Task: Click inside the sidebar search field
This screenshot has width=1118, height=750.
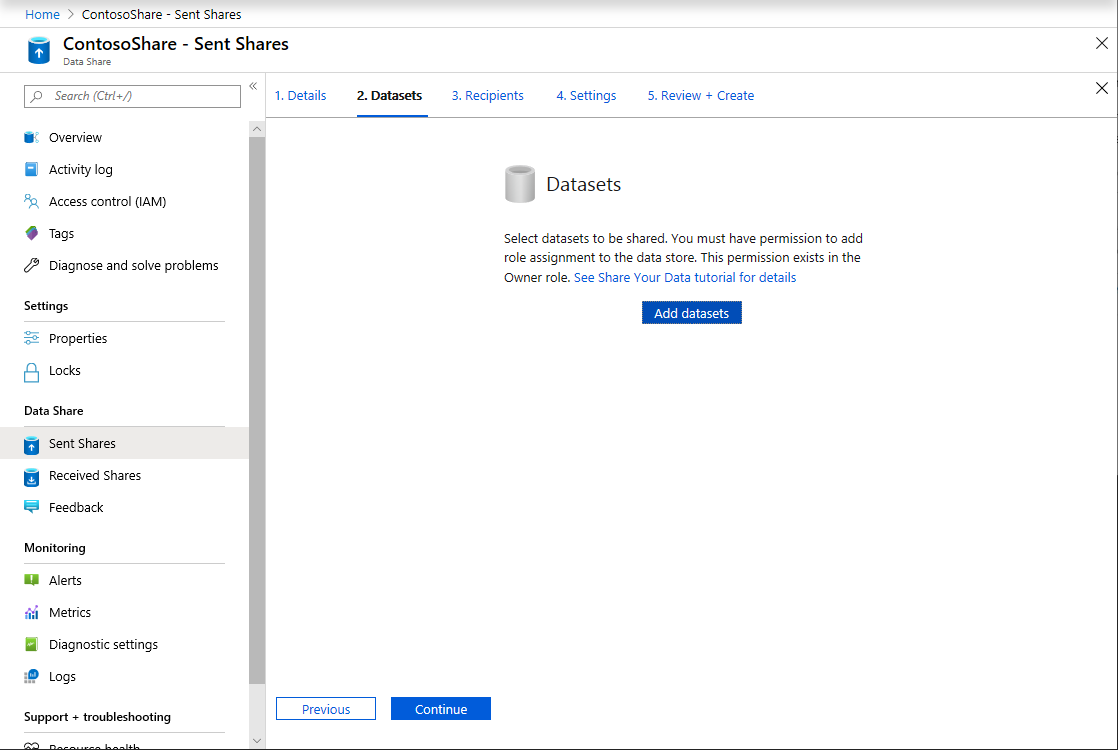Action: [x=131, y=95]
